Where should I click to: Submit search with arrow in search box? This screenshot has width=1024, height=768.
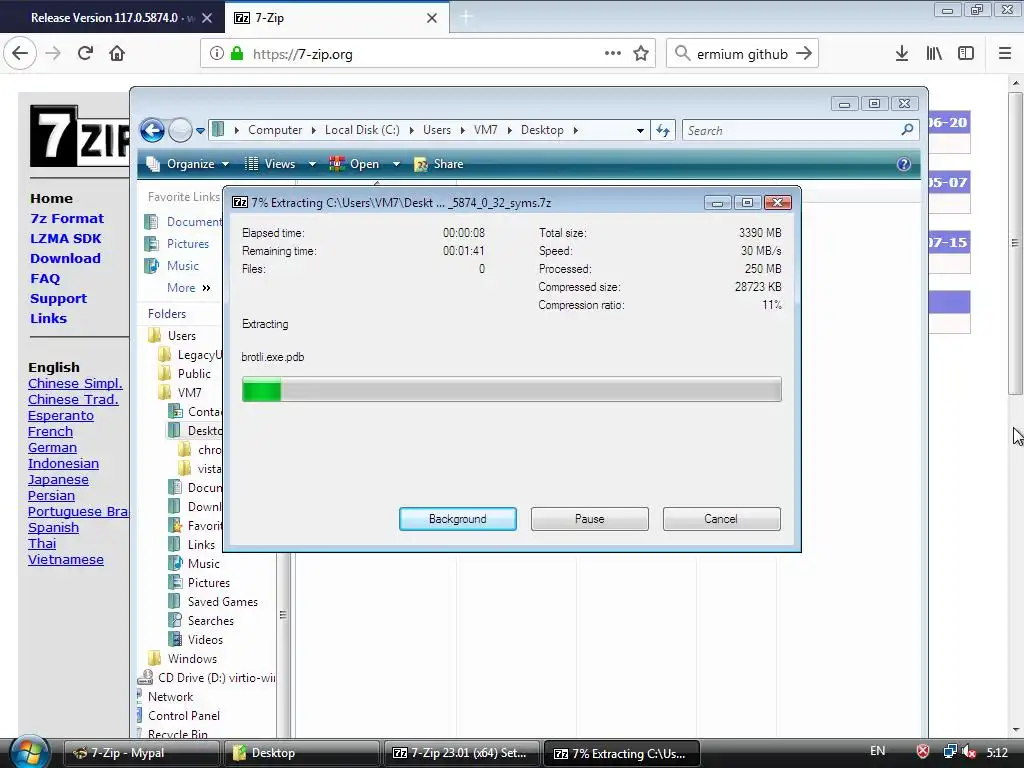[x=804, y=54]
